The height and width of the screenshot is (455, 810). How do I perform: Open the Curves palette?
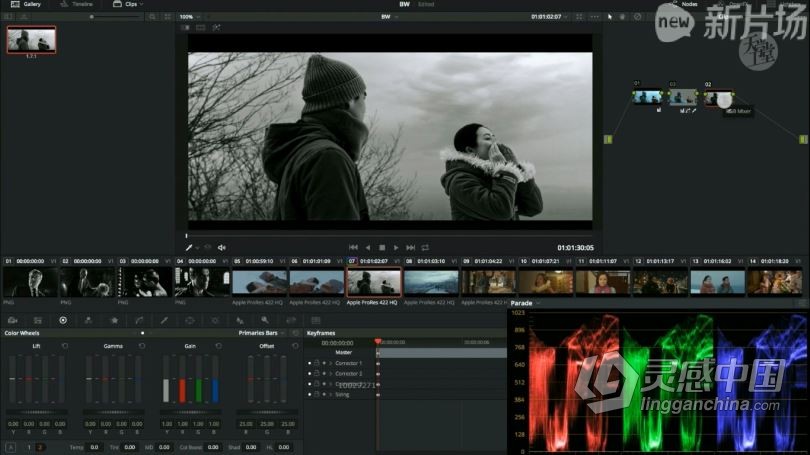click(139, 320)
